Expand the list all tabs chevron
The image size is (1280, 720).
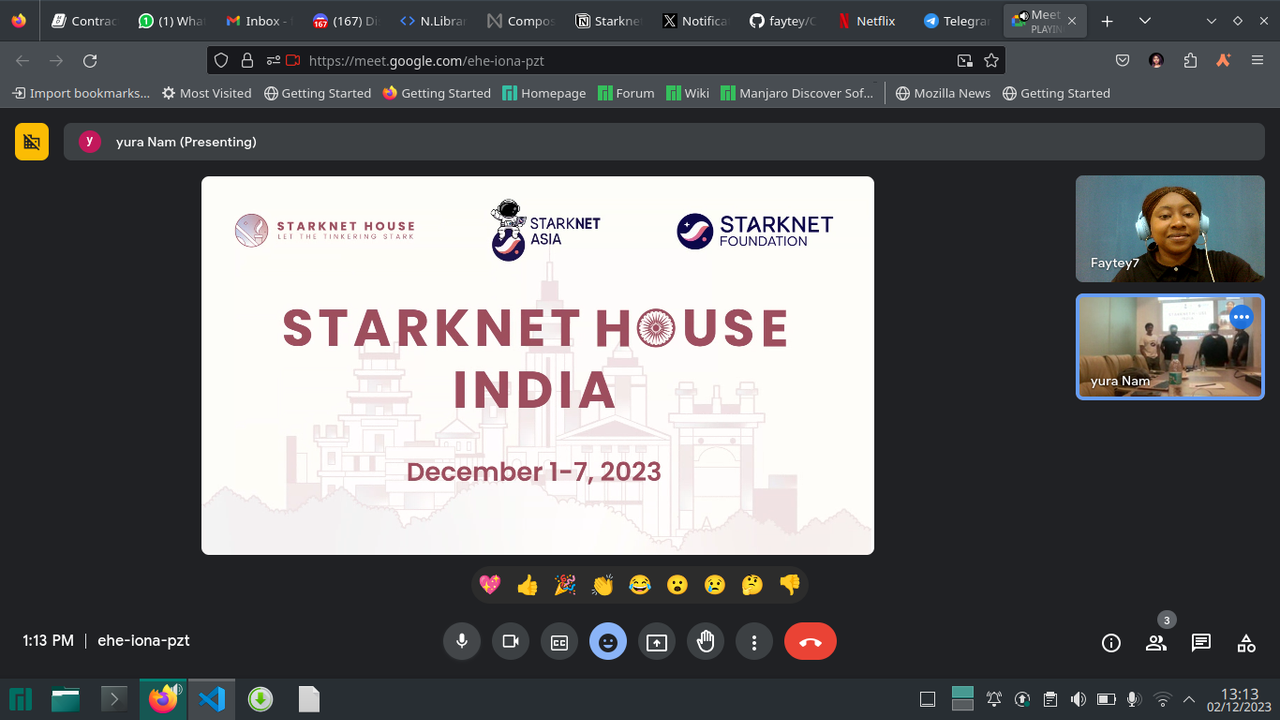(1145, 21)
